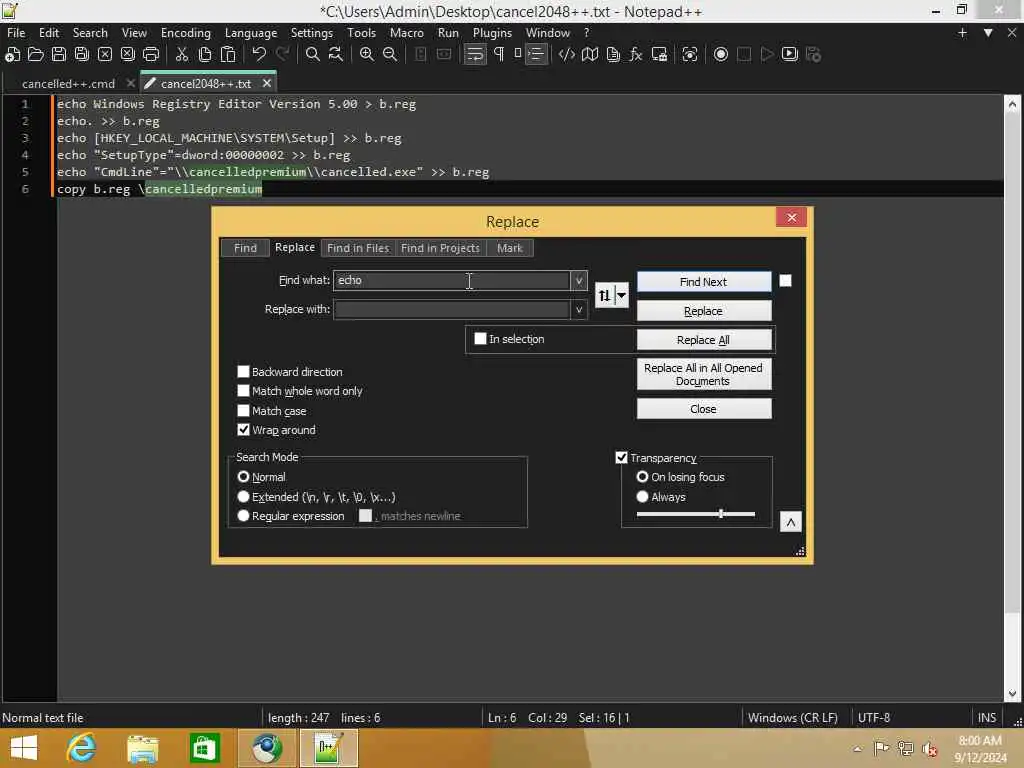
Task: Zoom out using toolbar icon
Action: (390, 54)
